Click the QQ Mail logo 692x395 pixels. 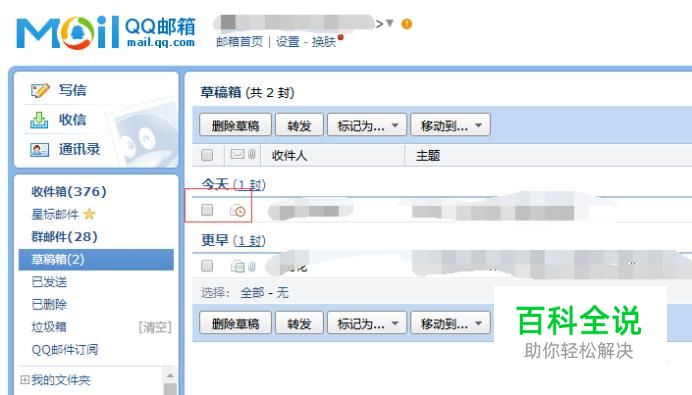pos(106,32)
